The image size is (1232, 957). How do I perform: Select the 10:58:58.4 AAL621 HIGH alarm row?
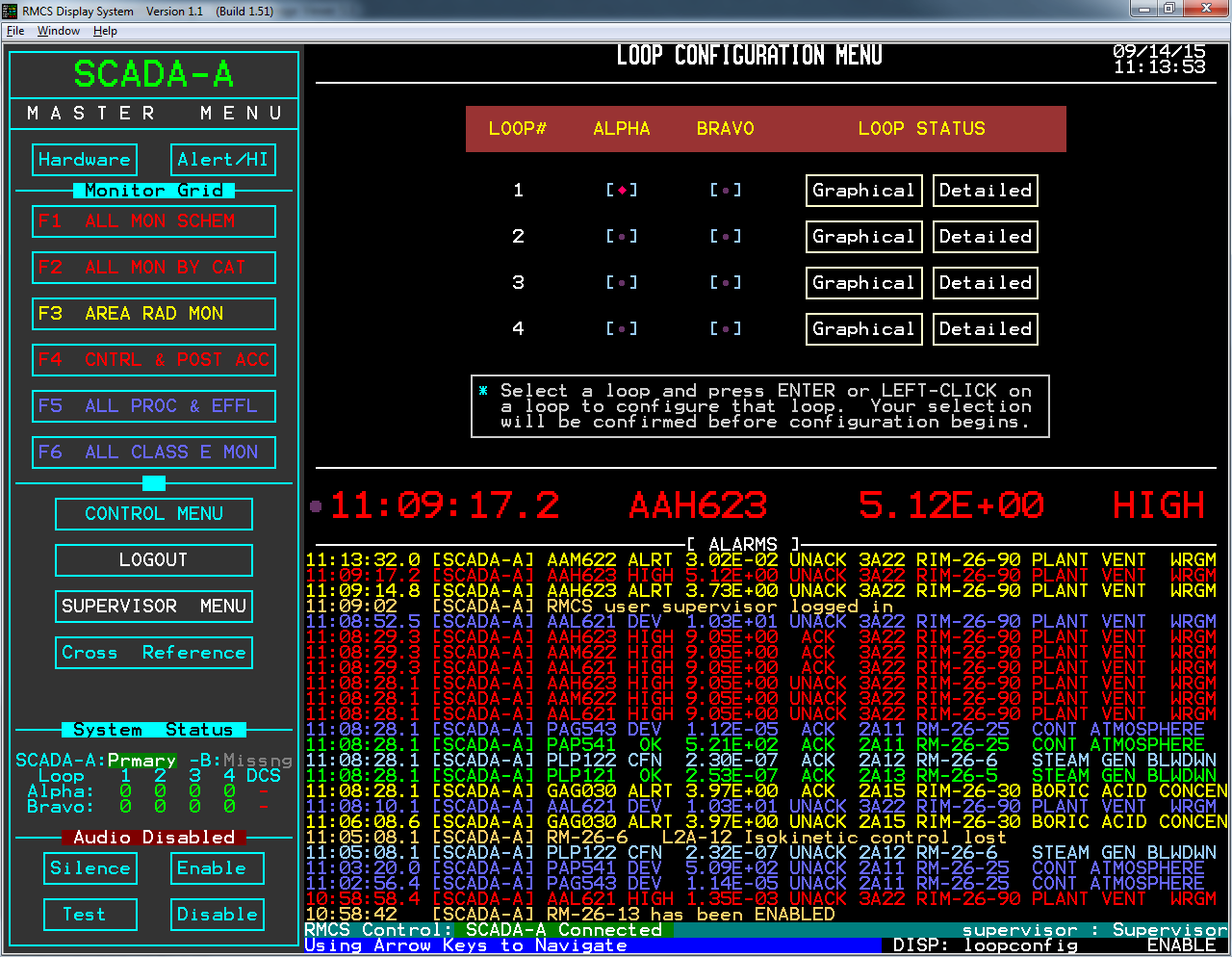pos(761,899)
